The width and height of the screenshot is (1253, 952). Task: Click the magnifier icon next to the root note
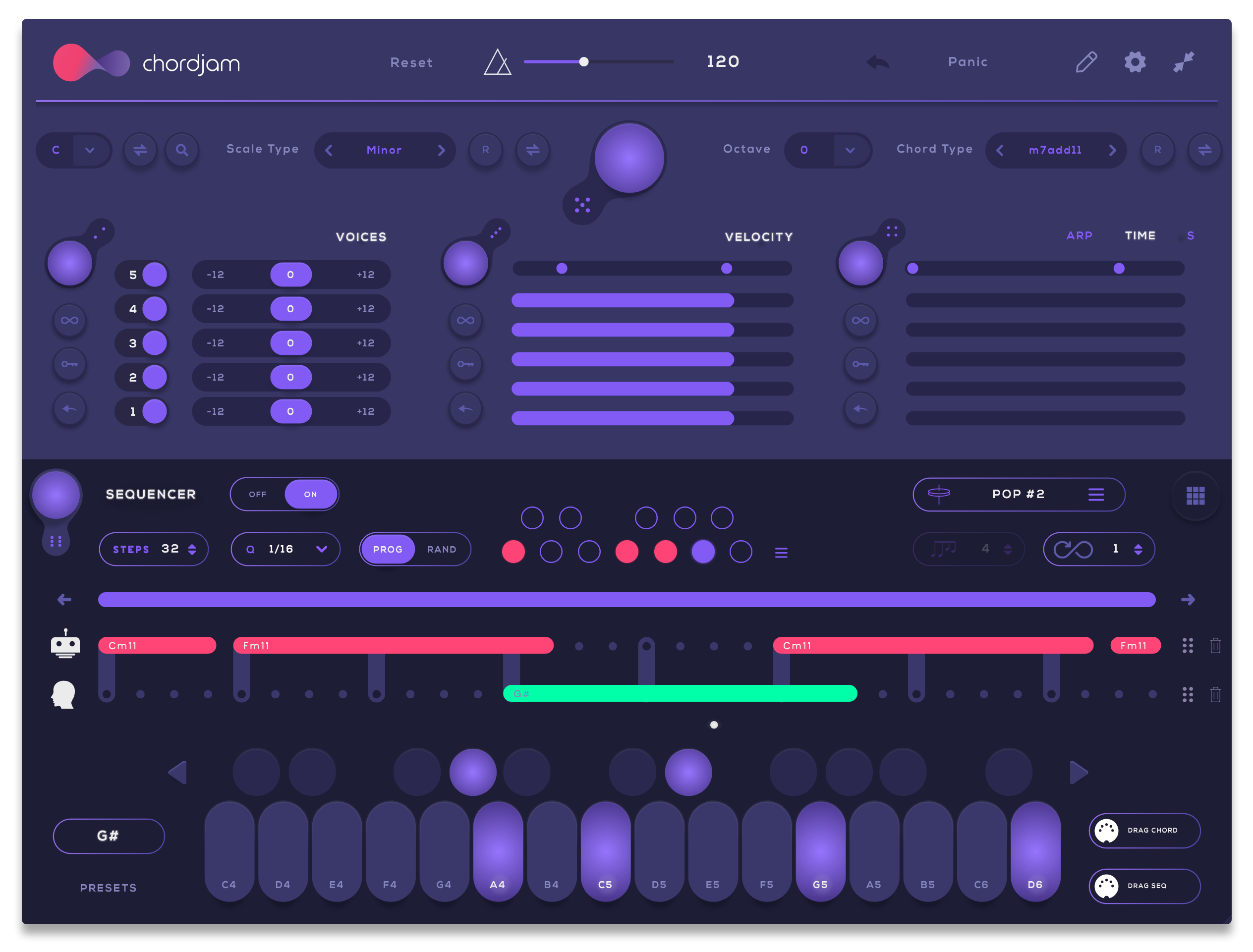(182, 150)
